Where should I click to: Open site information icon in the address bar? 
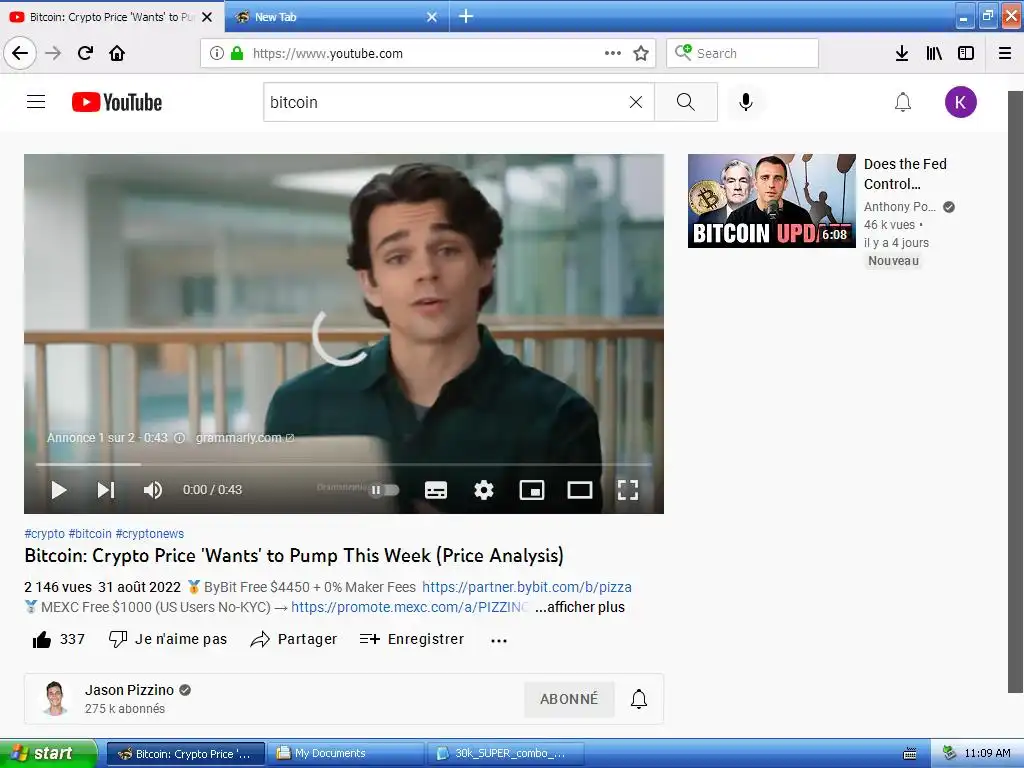[x=216, y=53]
